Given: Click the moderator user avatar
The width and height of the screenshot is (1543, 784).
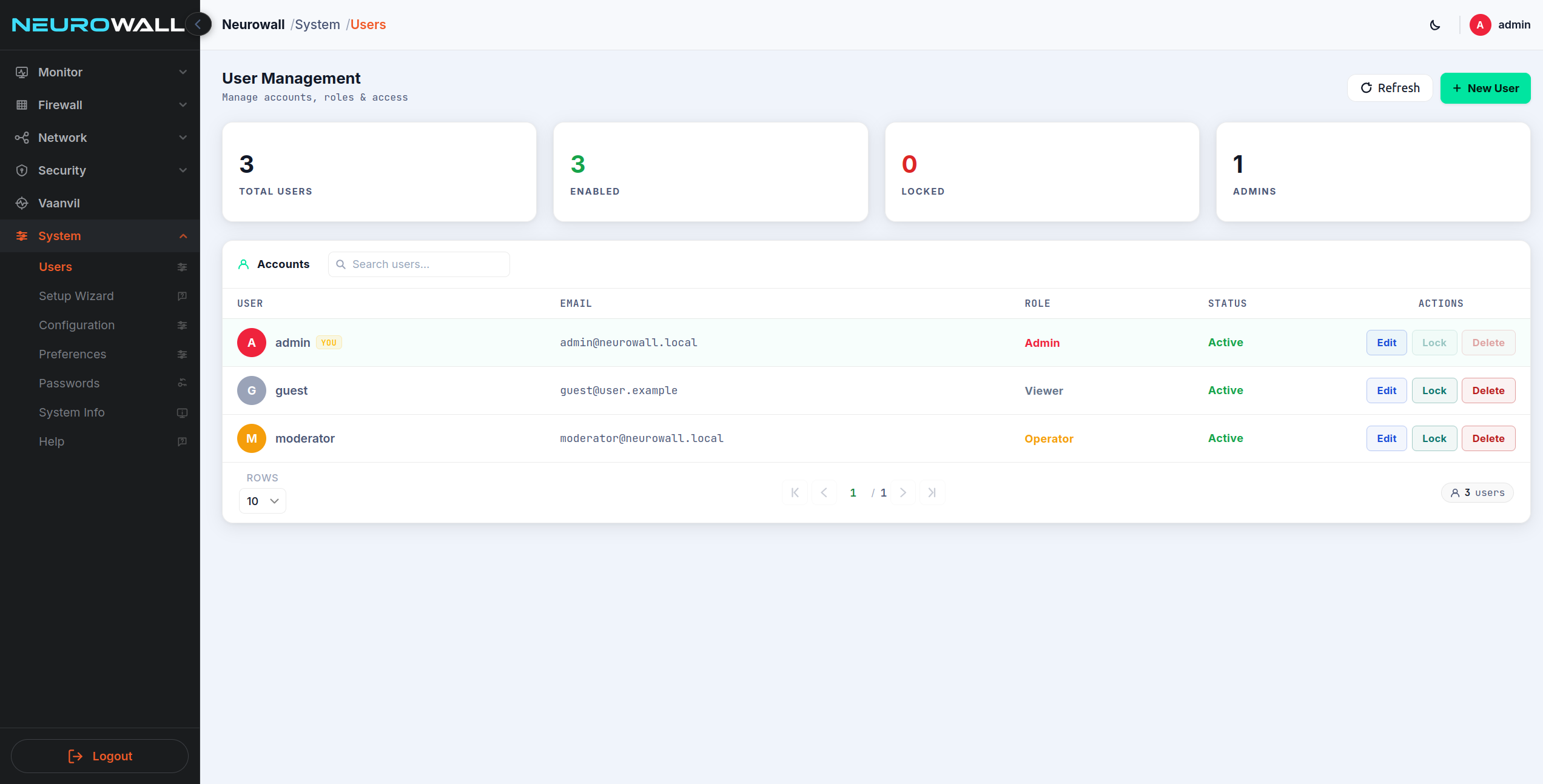Looking at the screenshot, I should (252, 438).
